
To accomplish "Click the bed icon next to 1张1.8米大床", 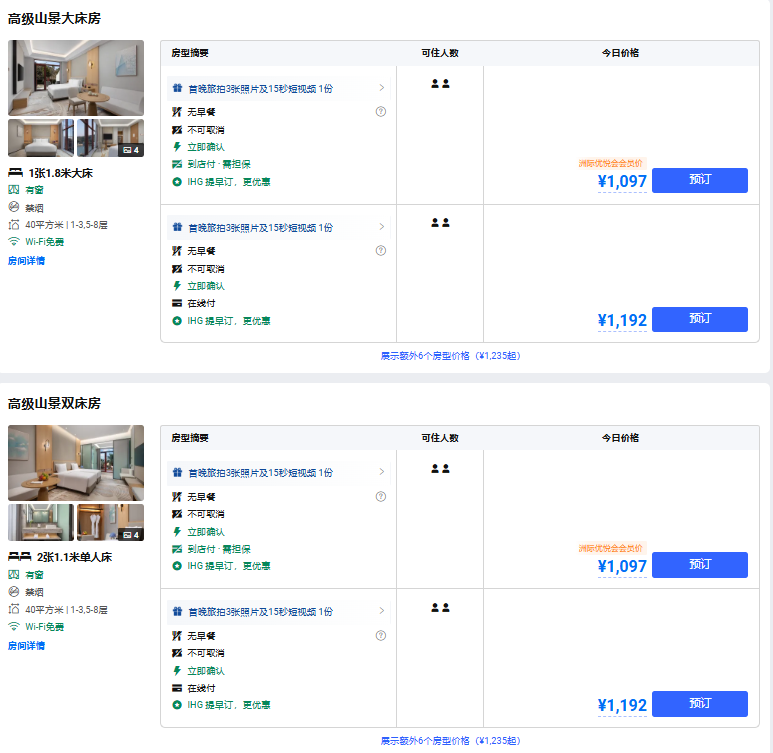I will click(15, 173).
